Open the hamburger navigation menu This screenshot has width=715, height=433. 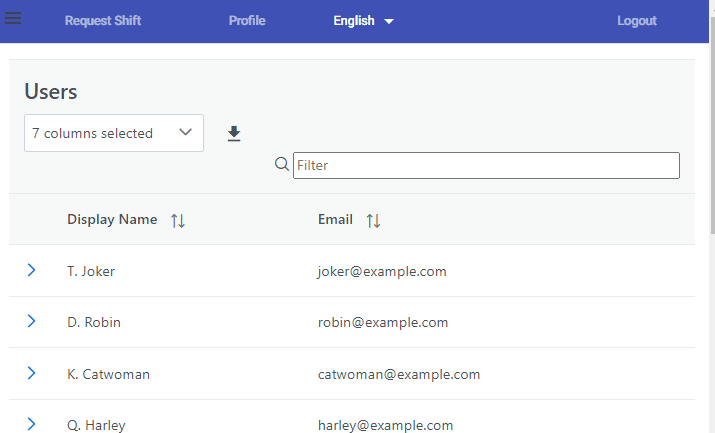[x=14, y=19]
